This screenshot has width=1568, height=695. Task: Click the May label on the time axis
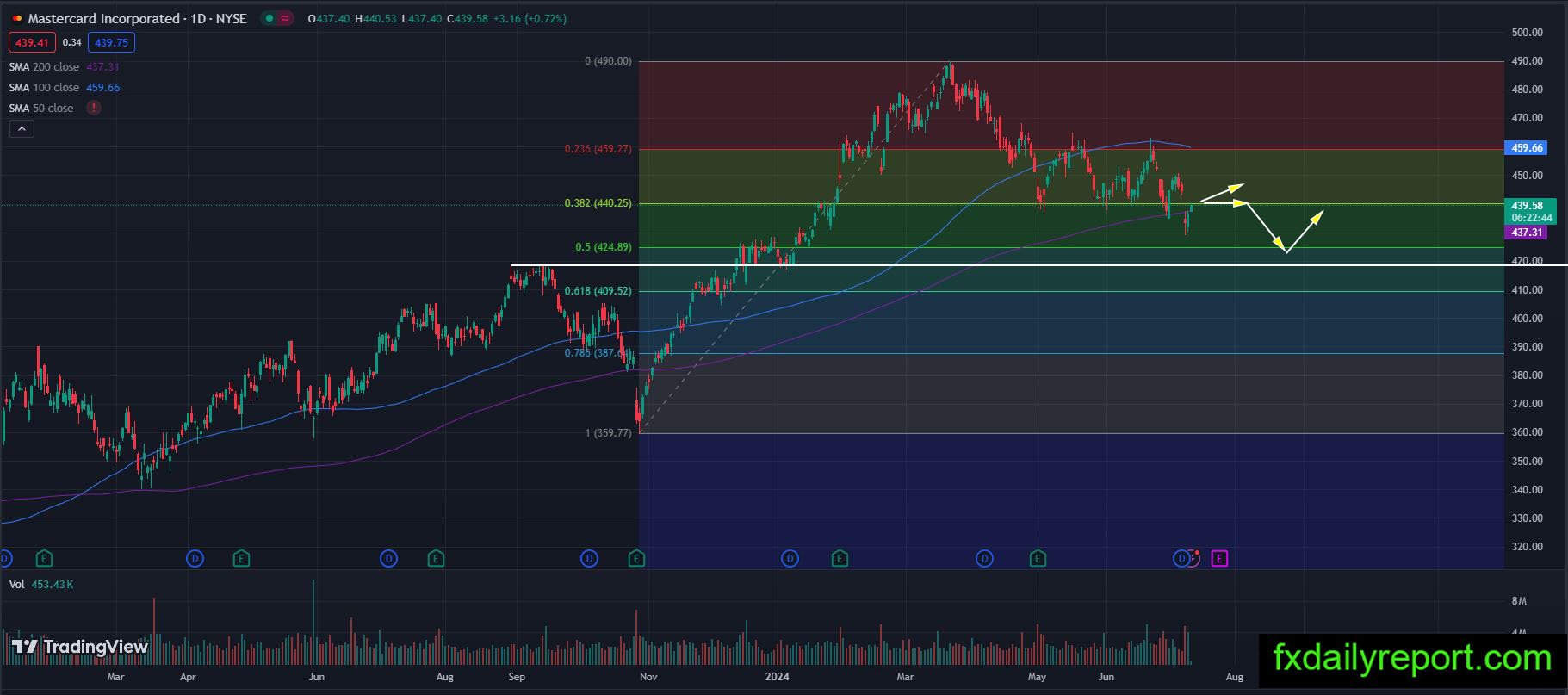tap(1037, 677)
